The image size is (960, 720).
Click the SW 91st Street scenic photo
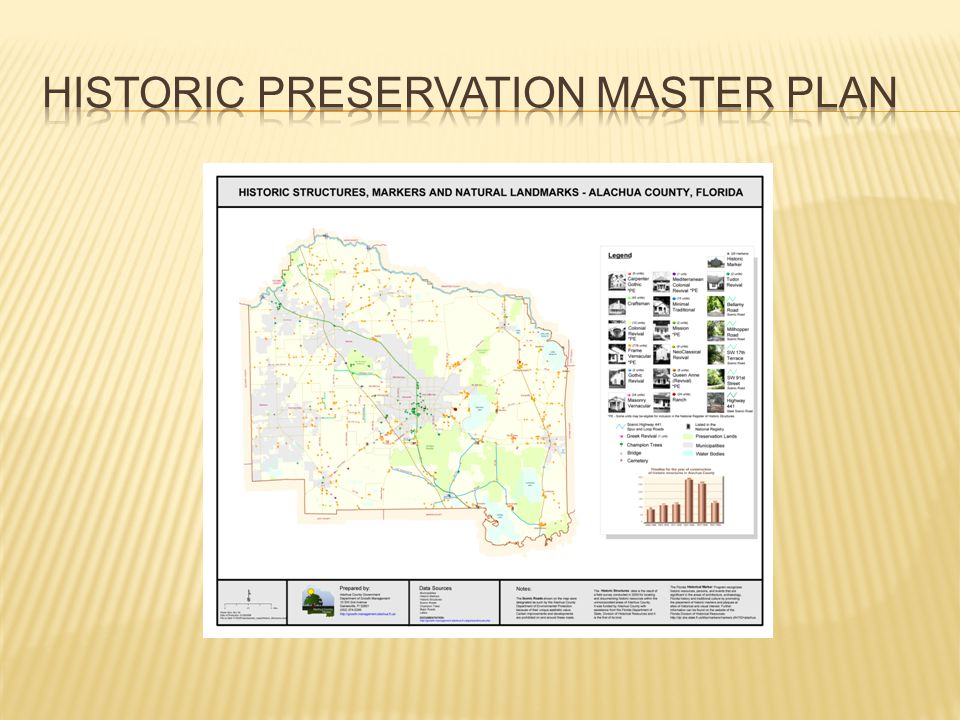716,379
